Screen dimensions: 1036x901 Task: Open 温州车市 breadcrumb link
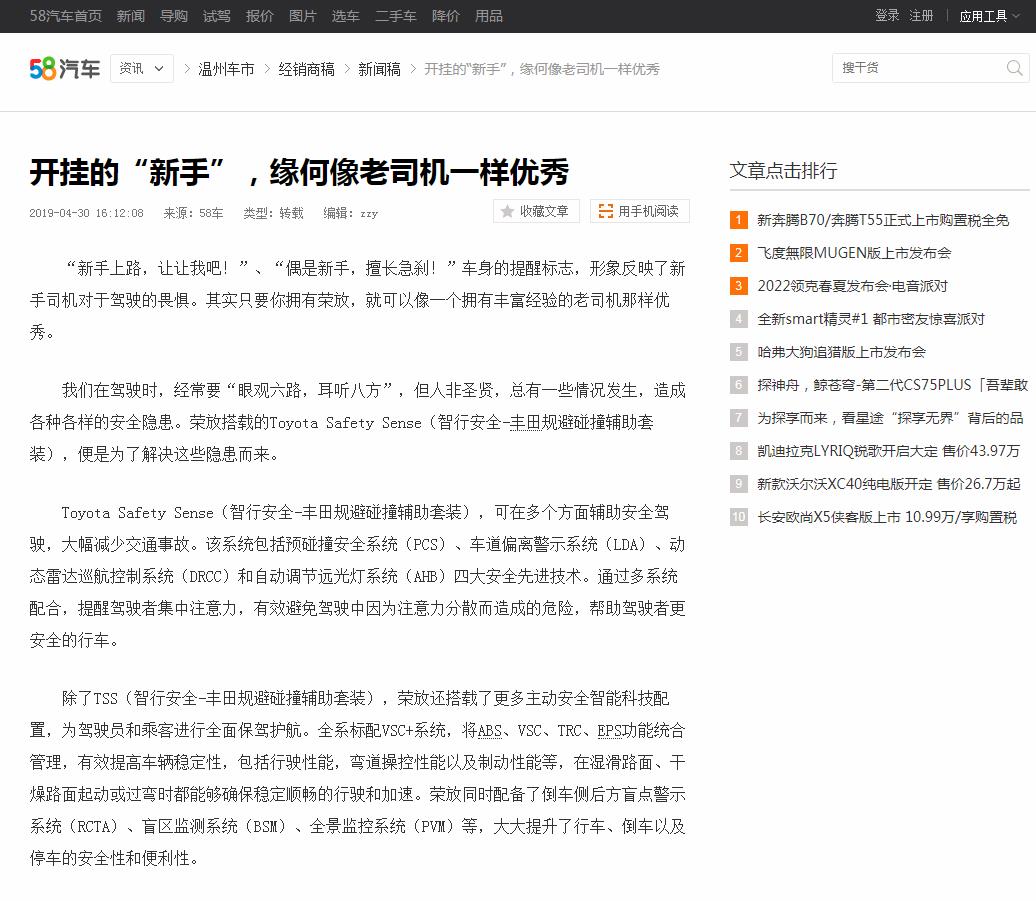(226, 69)
